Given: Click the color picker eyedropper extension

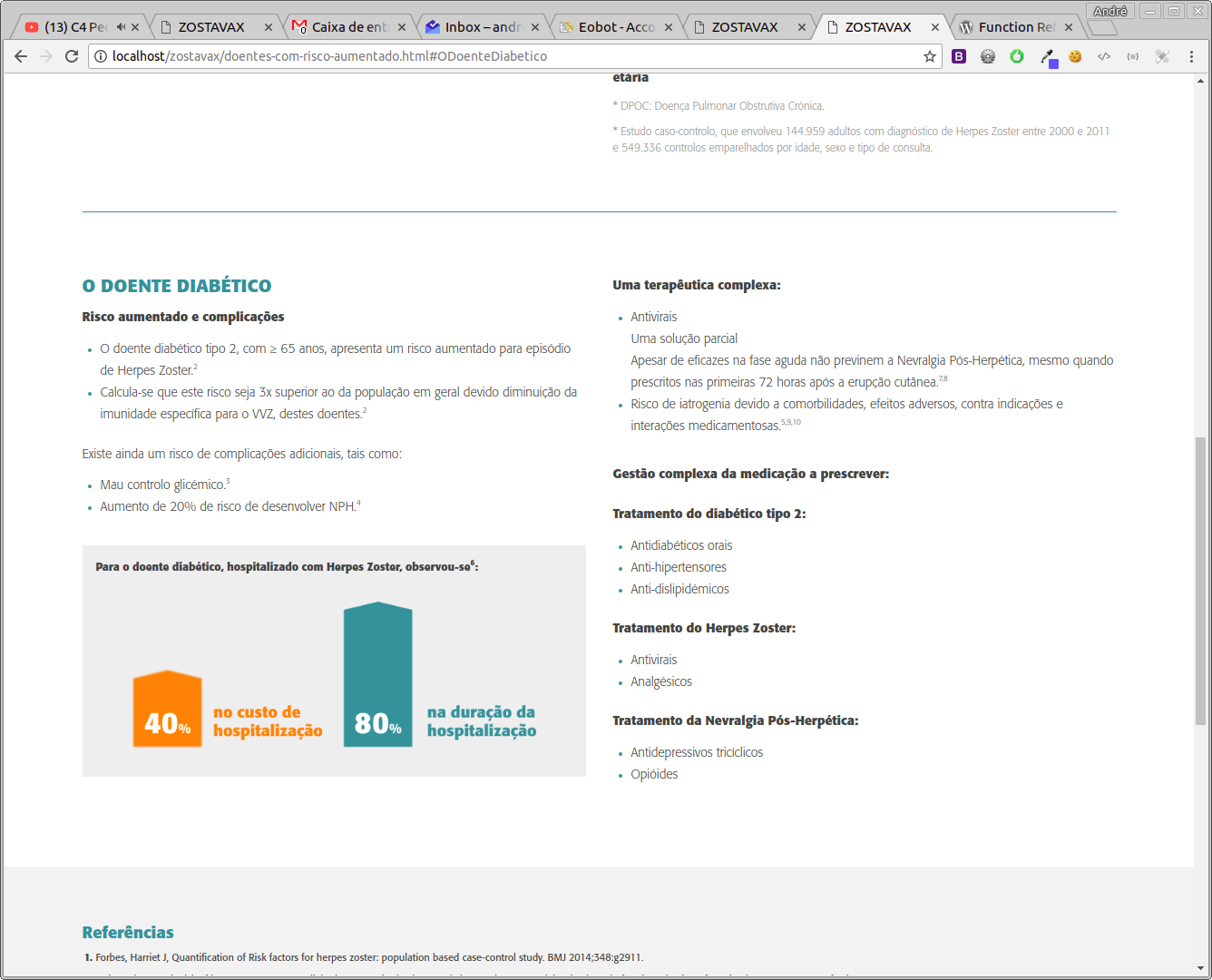Looking at the screenshot, I should [1047, 56].
